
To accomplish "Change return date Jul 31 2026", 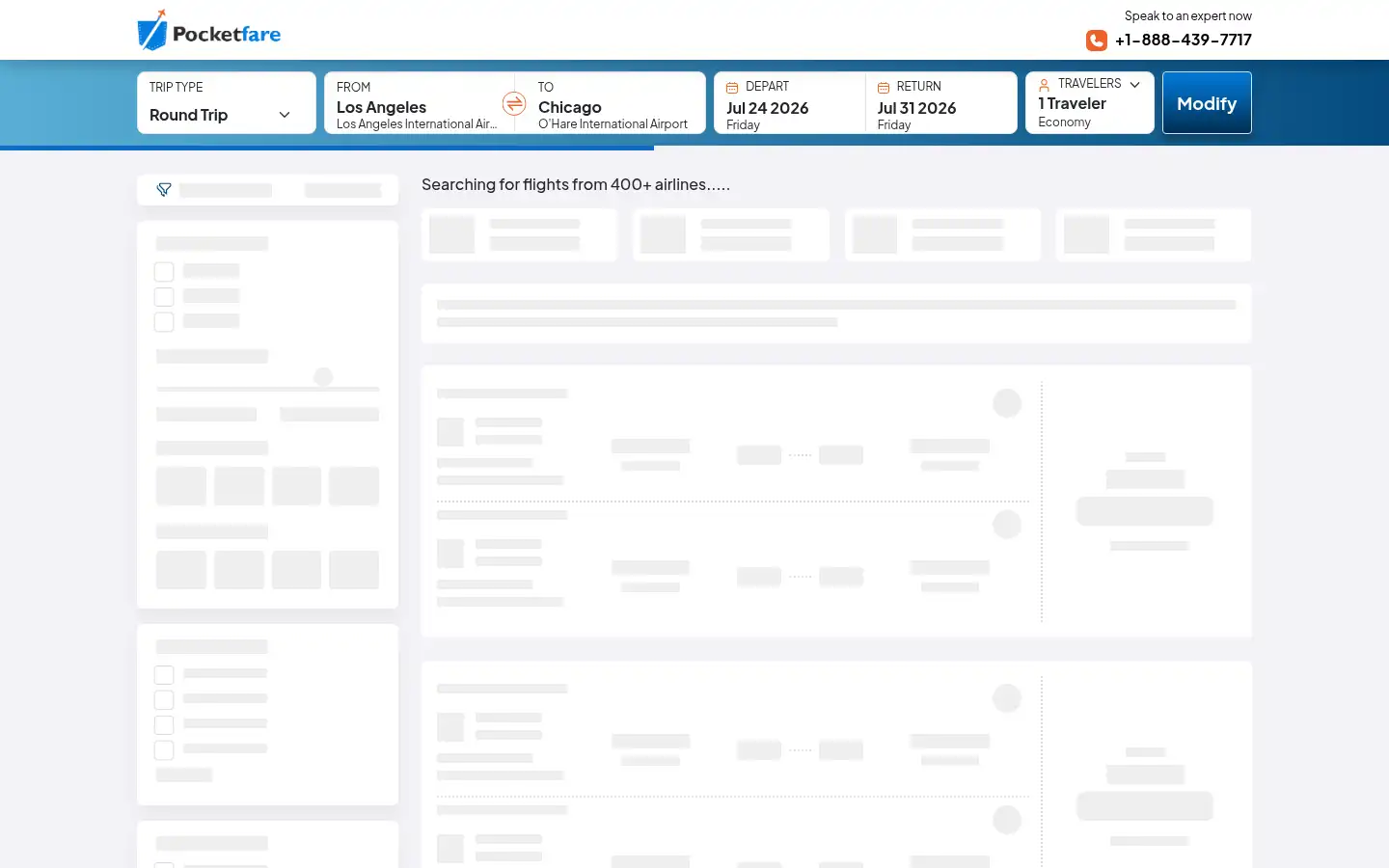I will click(x=940, y=103).
